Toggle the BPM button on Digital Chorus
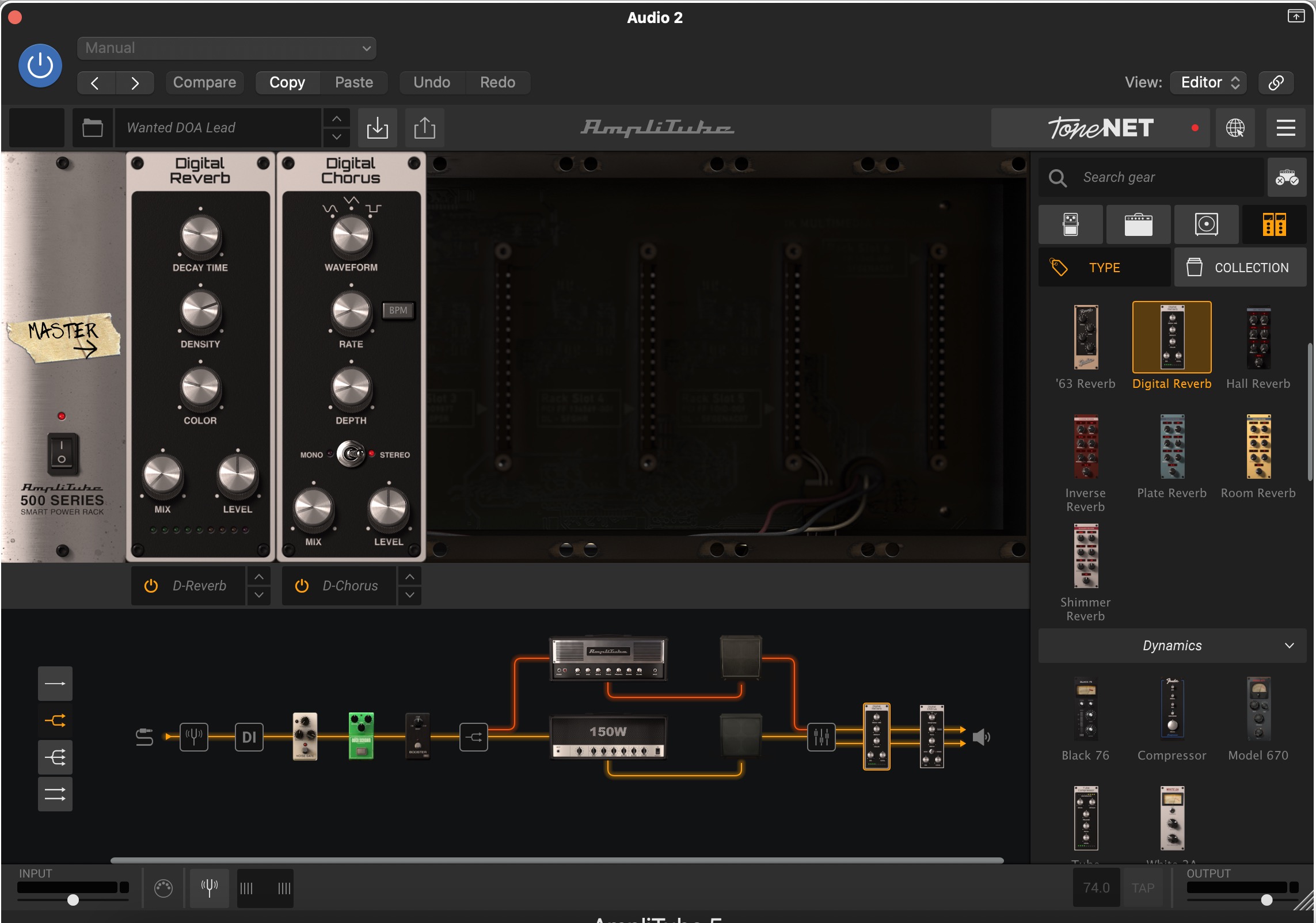1316x923 pixels. click(398, 310)
